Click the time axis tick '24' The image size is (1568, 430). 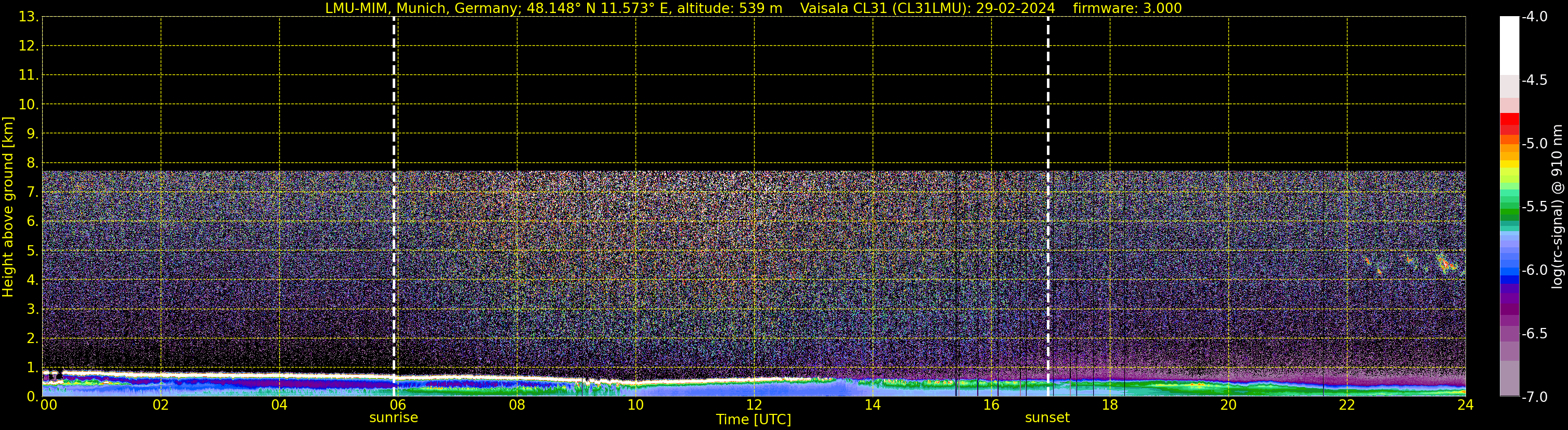click(1466, 405)
